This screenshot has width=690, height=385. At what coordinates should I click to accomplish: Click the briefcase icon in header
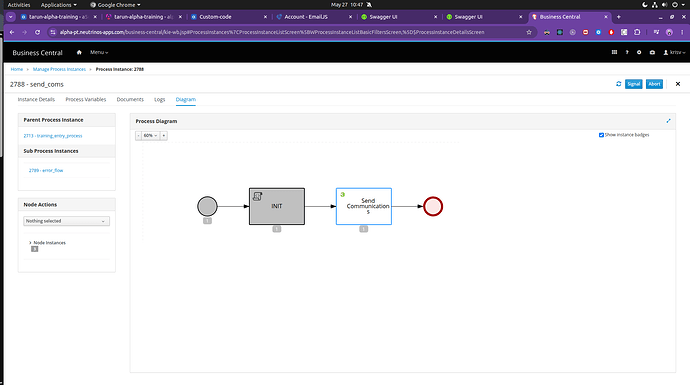coord(652,52)
